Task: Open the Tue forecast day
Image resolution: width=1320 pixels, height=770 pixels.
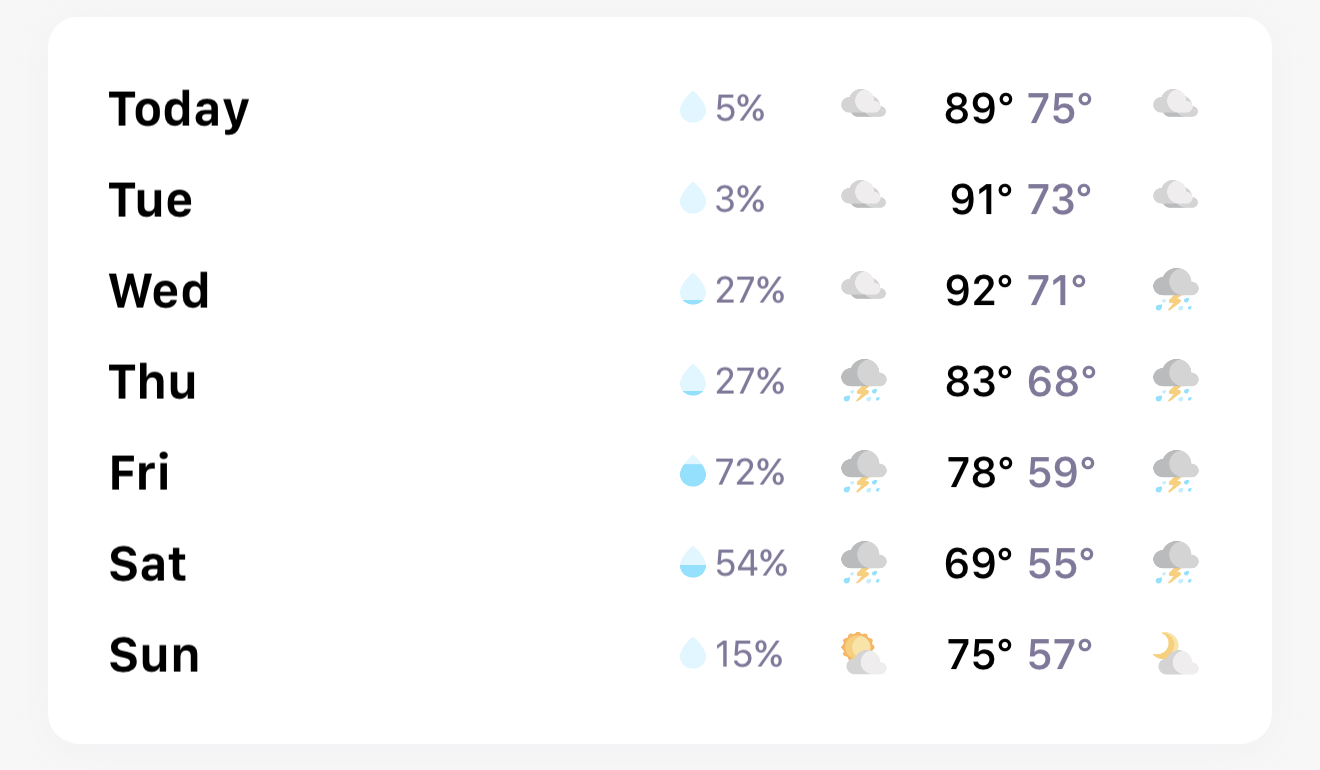Action: pyautogui.click(x=150, y=199)
